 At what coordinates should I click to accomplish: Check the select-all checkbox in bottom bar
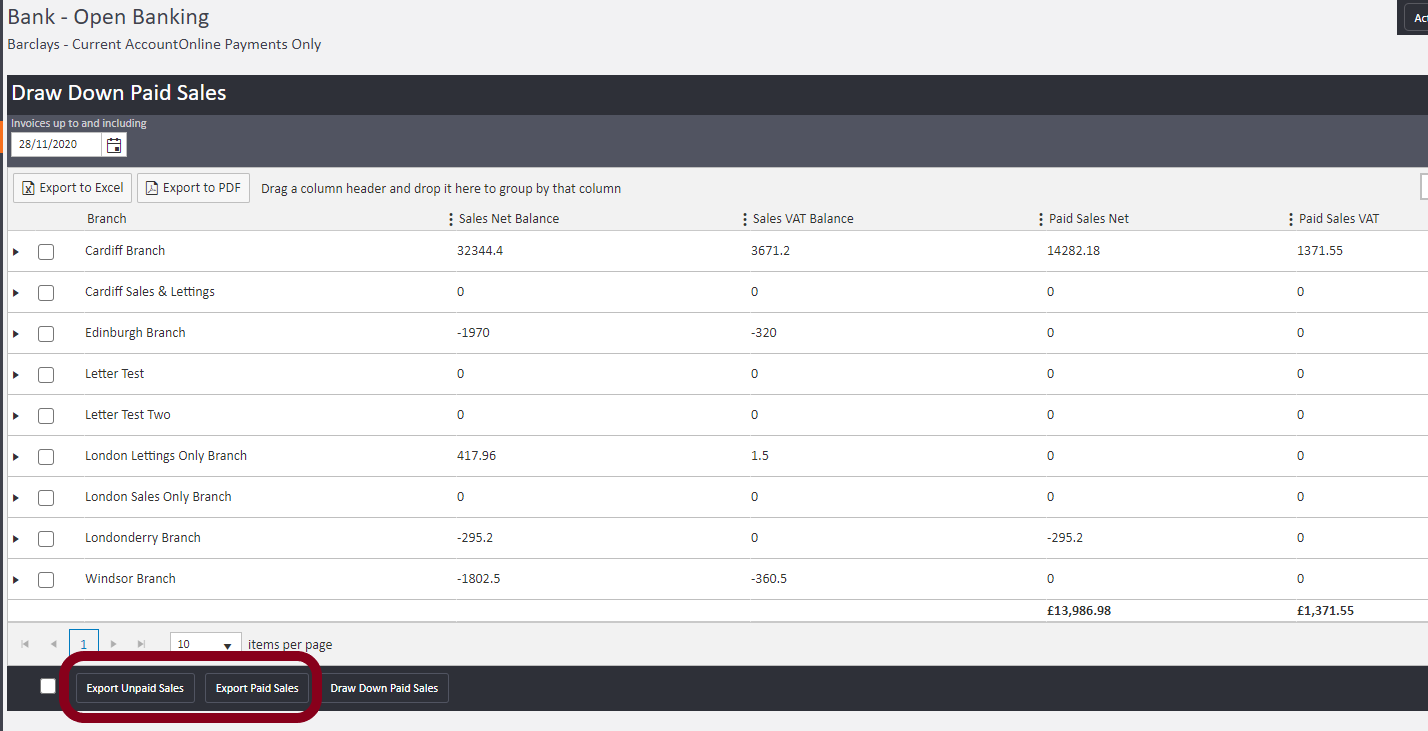pyautogui.click(x=48, y=686)
